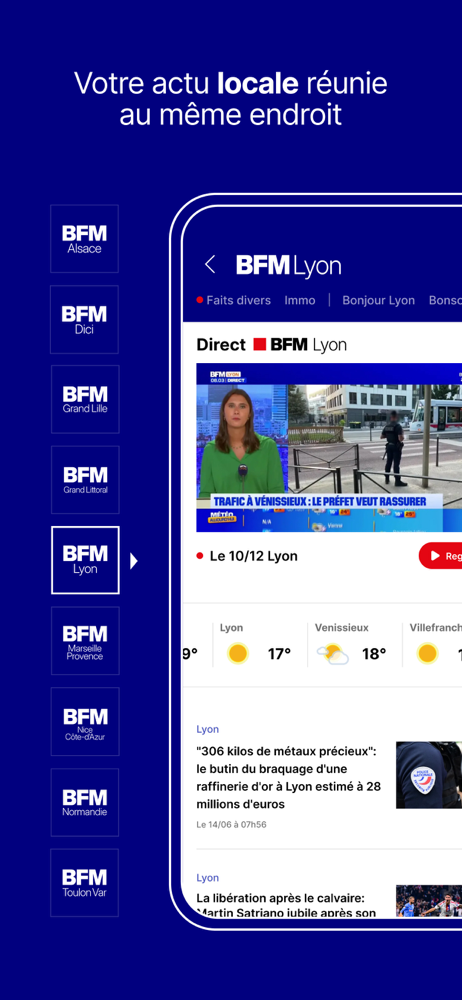
Task: Choose the BFM Toulon Var channel tile
Action: 84,883
